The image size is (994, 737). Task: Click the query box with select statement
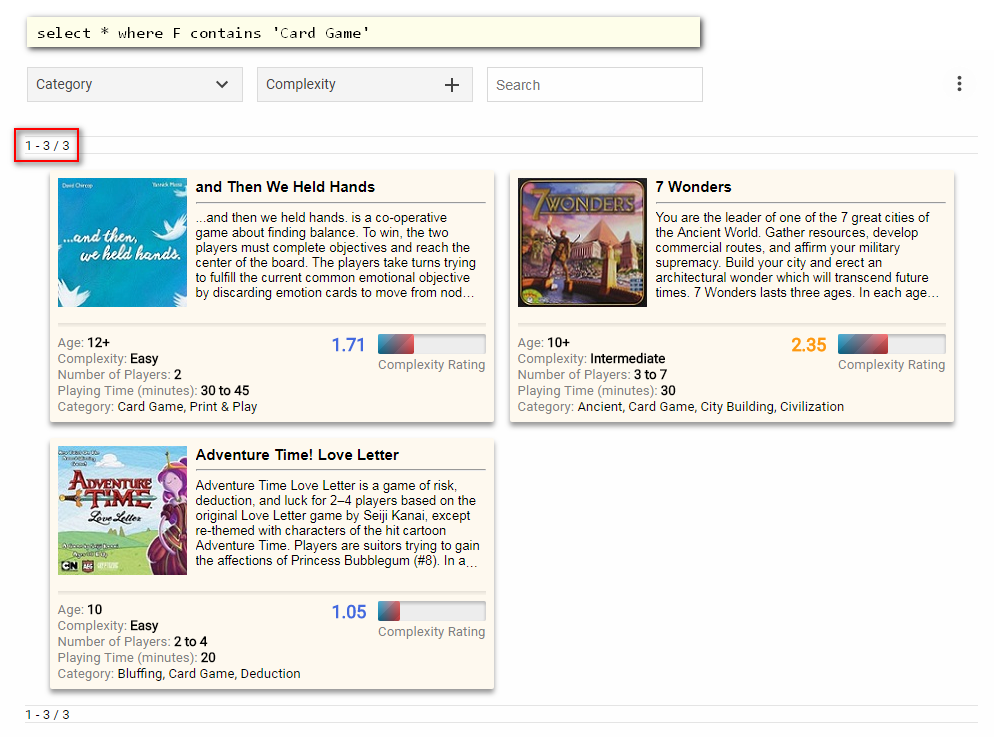tap(363, 32)
